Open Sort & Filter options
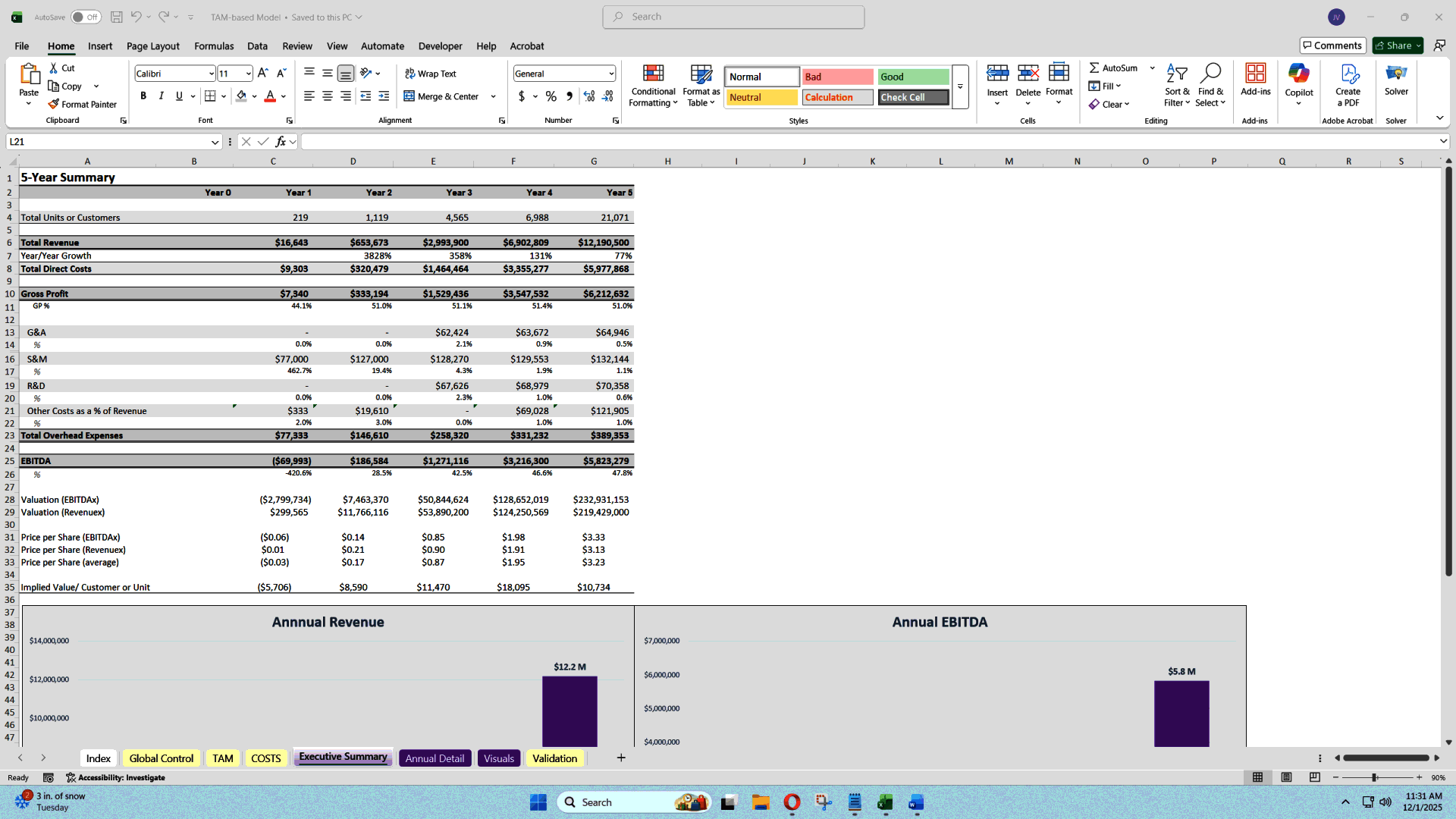Viewport: 1456px width, 819px height. (x=1176, y=86)
